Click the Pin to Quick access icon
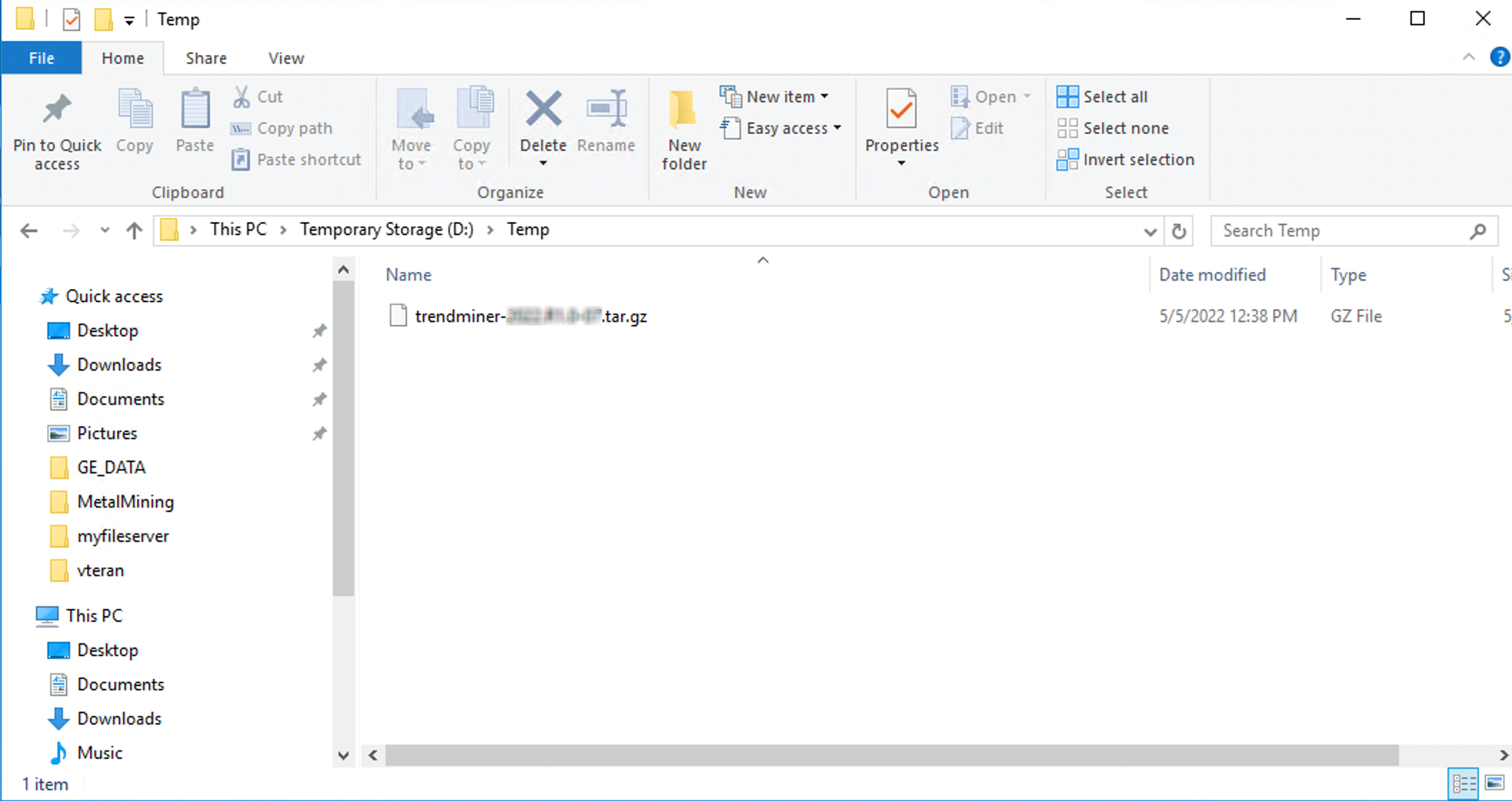Viewport: 1512px width, 801px height. click(x=56, y=111)
